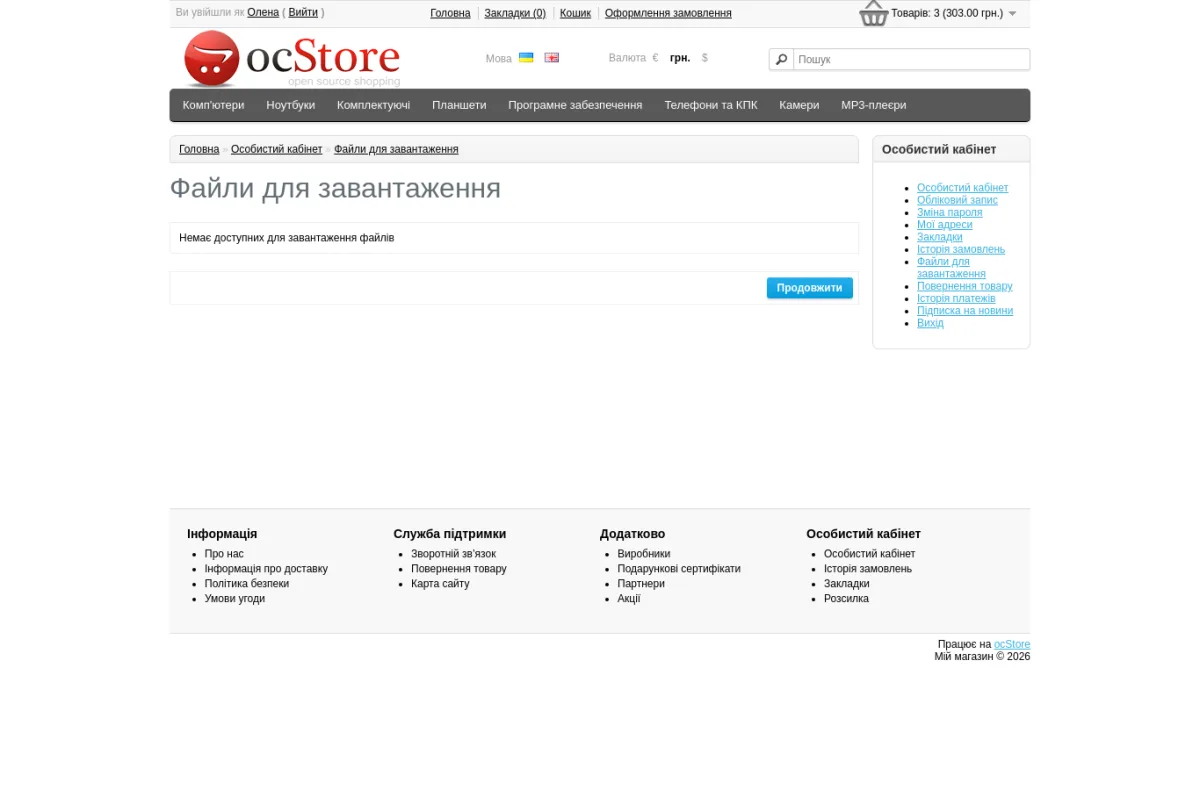Image resolution: width=1200 pixels, height=790 pixels.
Task: Open Карта сайту in the footer
Action: pyautogui.click(x=440, y=584)
